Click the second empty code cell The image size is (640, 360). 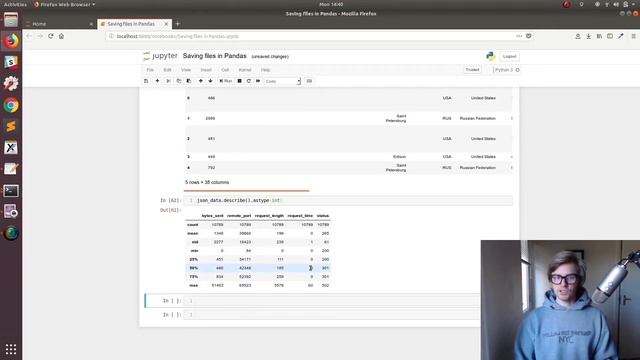coord(331,315)
